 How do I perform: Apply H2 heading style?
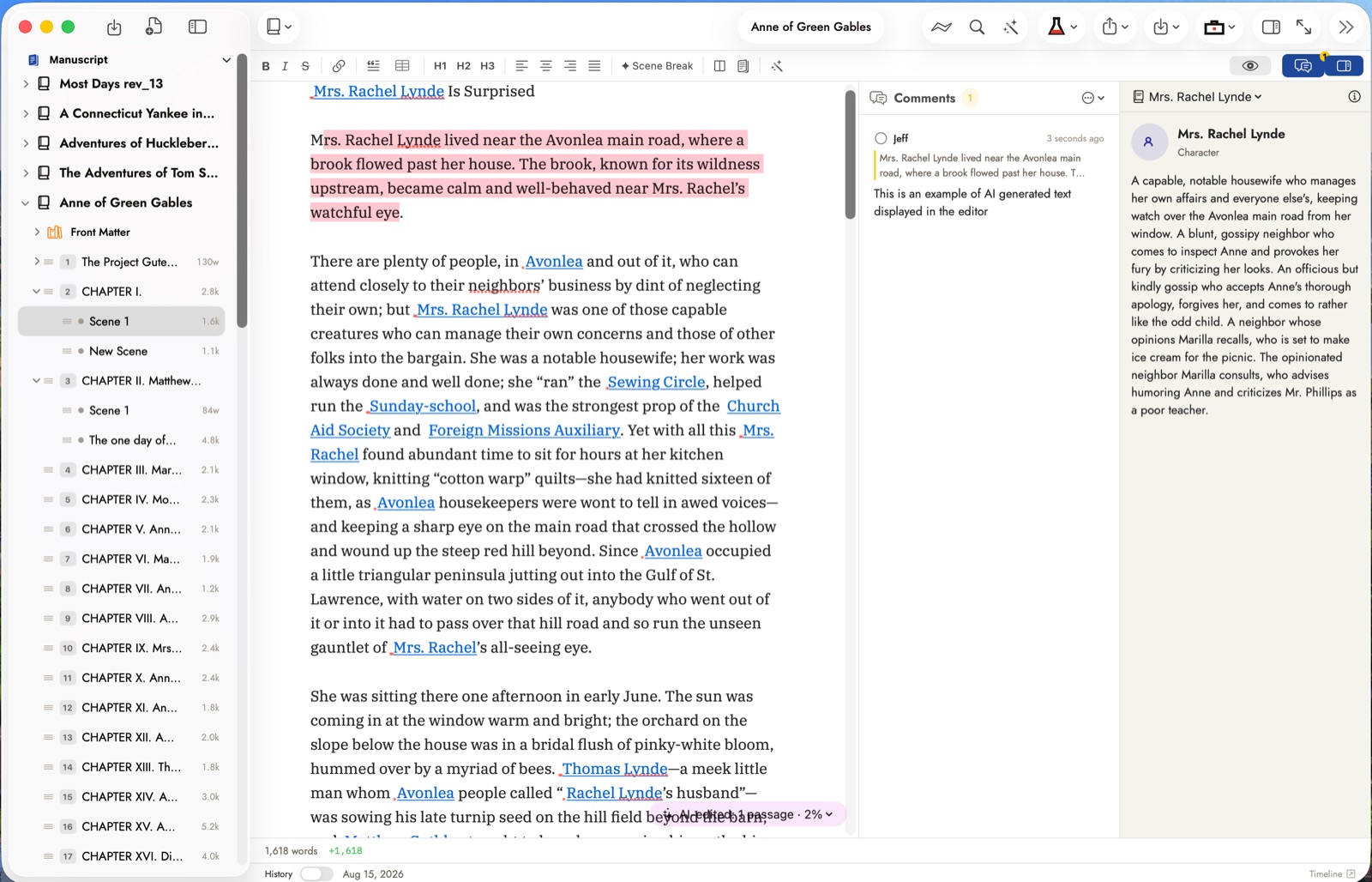click(x=464, y=66)
